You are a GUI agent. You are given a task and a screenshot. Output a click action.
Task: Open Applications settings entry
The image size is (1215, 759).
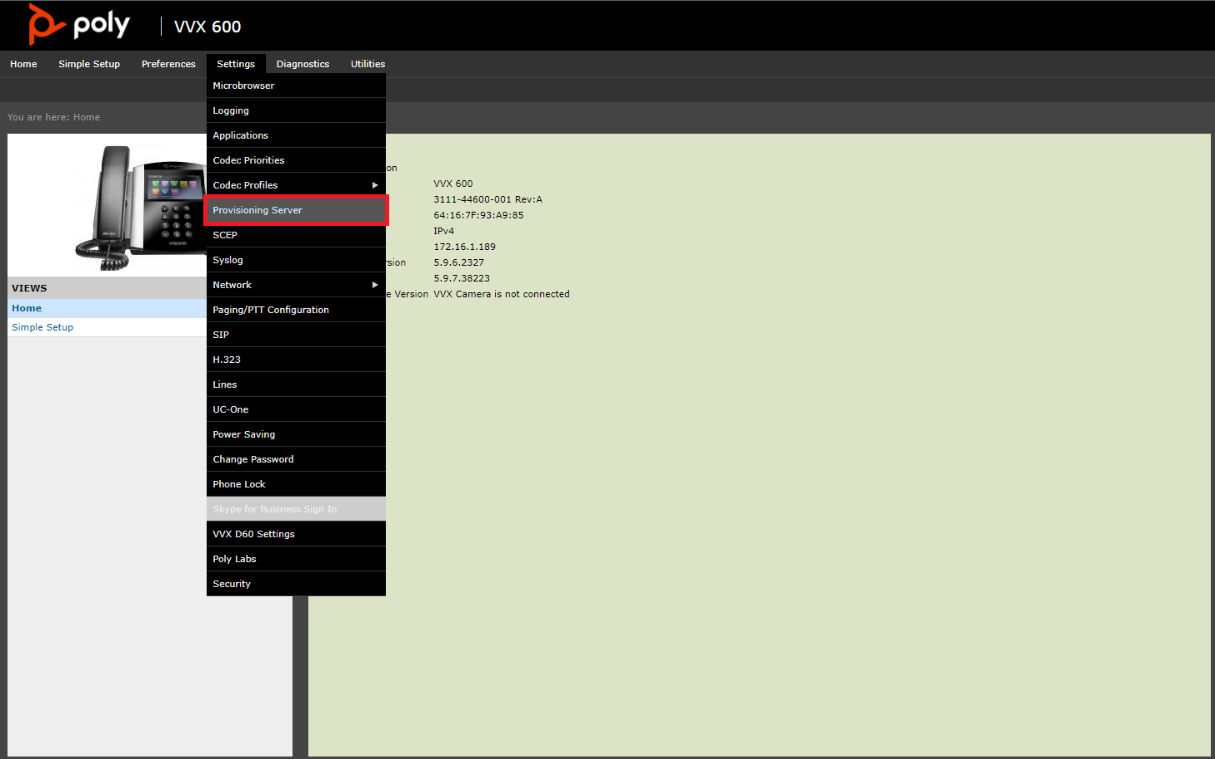pyautogui.click(x=296, y=136)
